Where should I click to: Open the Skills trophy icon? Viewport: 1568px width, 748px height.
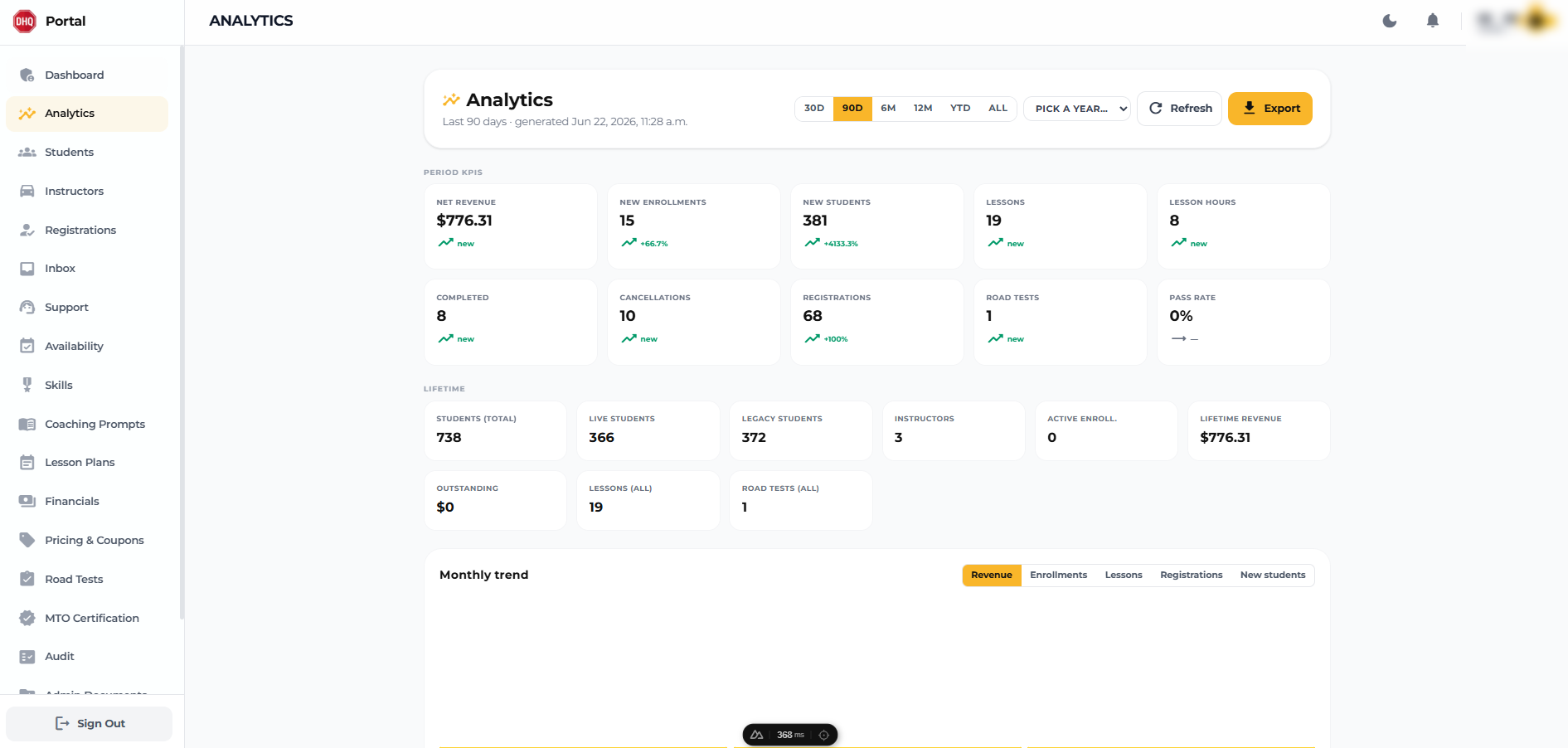pos(27,385)
